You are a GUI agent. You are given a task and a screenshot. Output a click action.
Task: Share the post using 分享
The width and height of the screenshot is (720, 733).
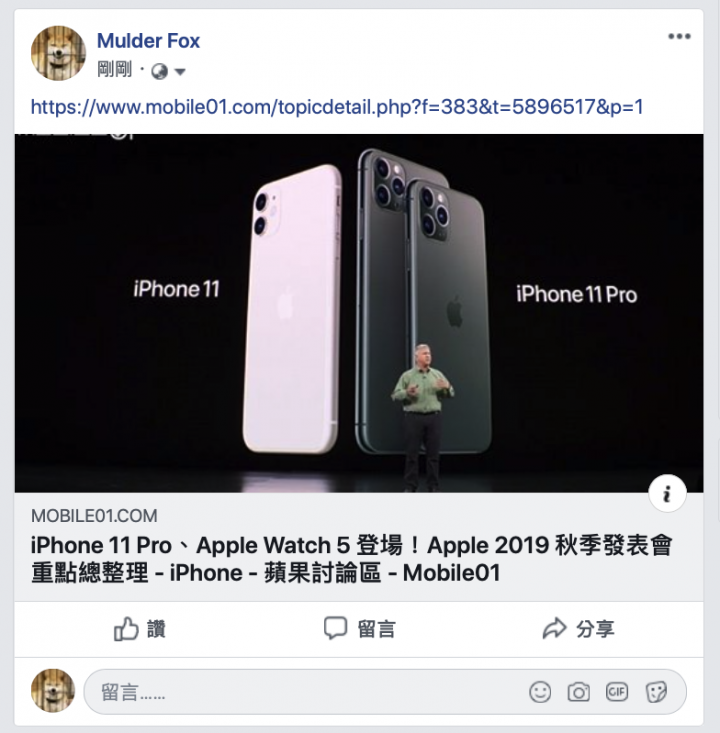point(578,629)
